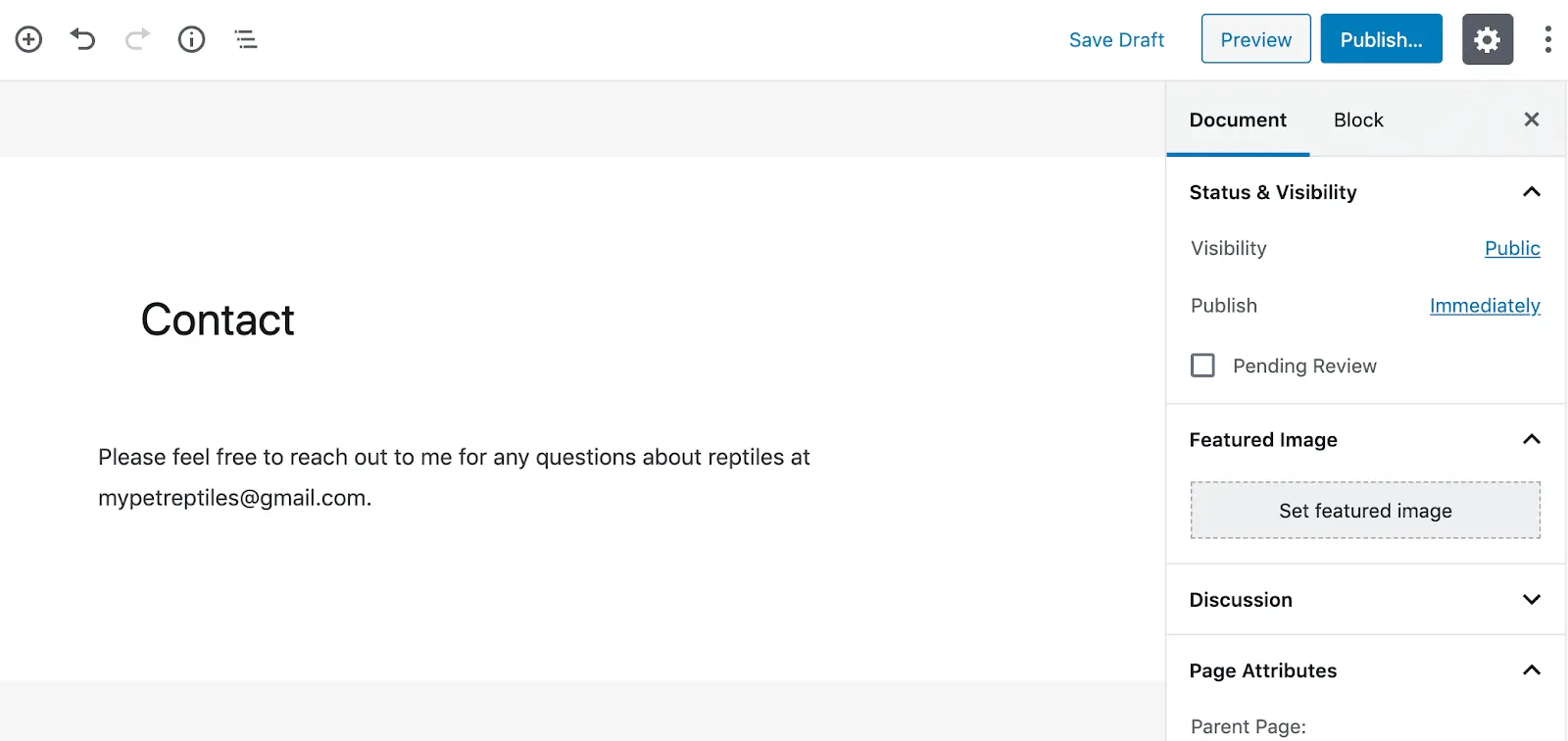Collapse the Page Attributes panel
Viewport: 1568px width, 741px height.
click(x=1532, y=670)
